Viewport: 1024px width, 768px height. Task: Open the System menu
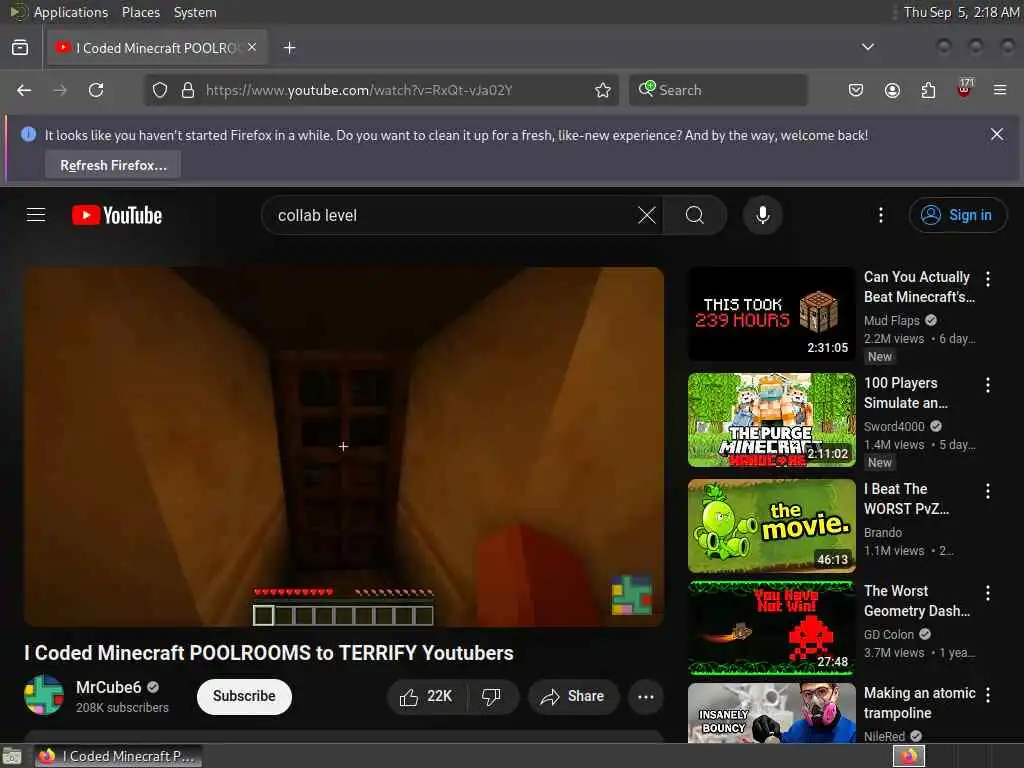point(195,12)
